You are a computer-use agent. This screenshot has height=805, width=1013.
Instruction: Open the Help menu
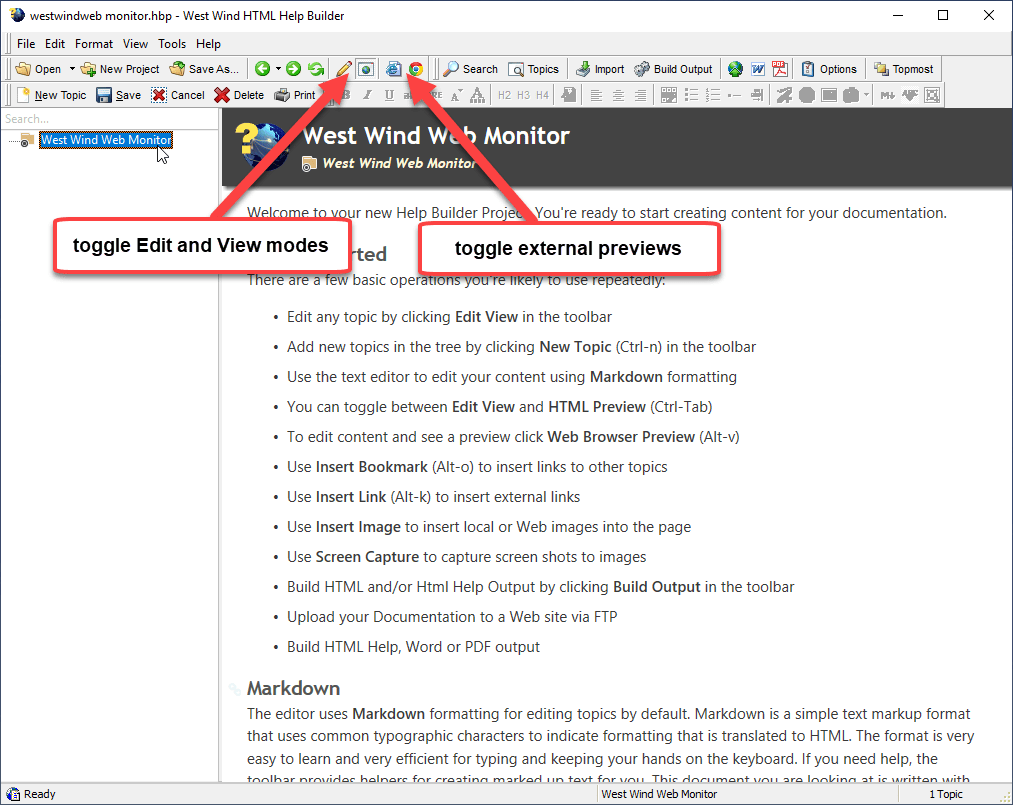tap(208, 43)
